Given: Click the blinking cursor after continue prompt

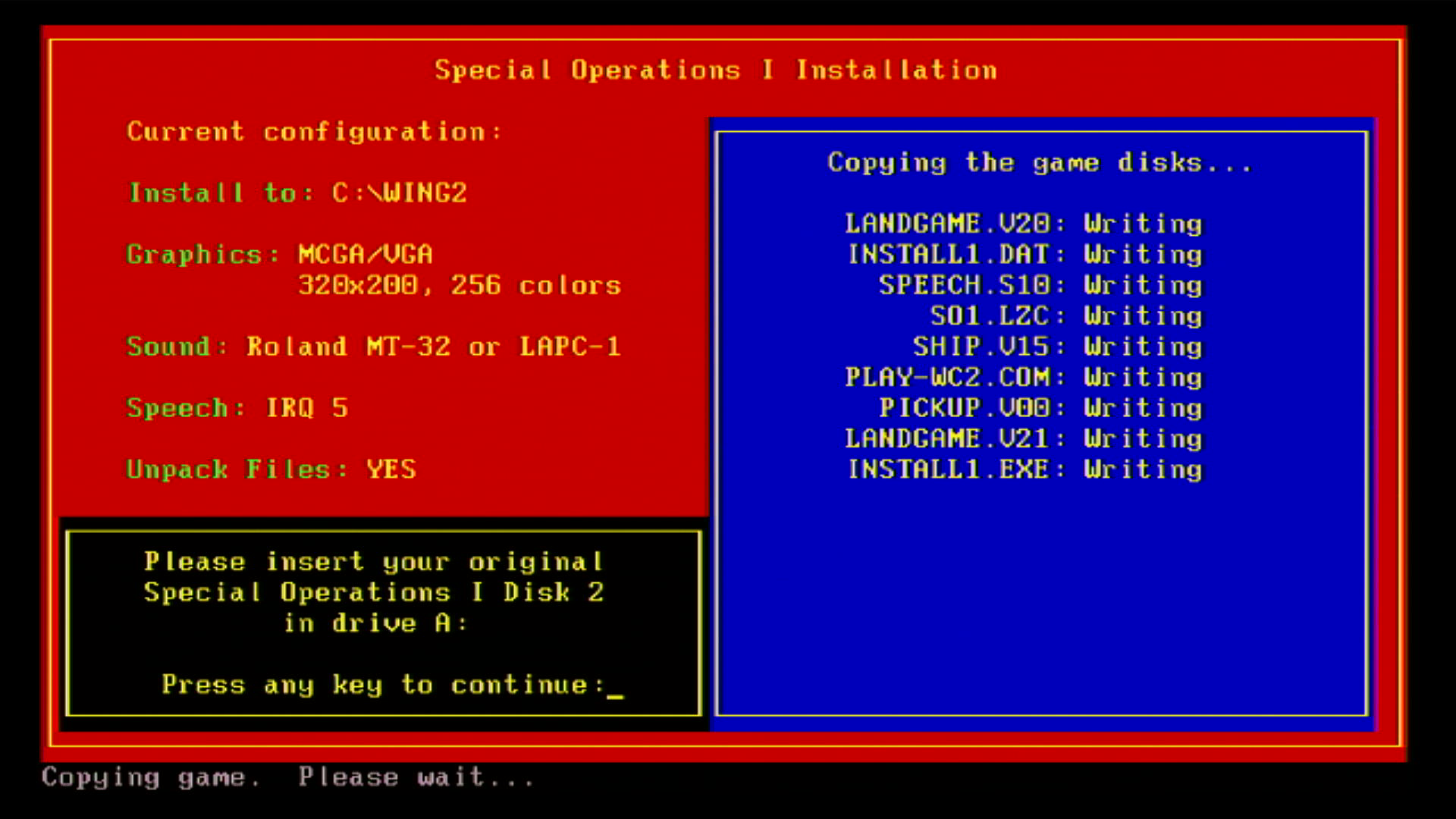Looking at the screenshot, I should 615,692.
